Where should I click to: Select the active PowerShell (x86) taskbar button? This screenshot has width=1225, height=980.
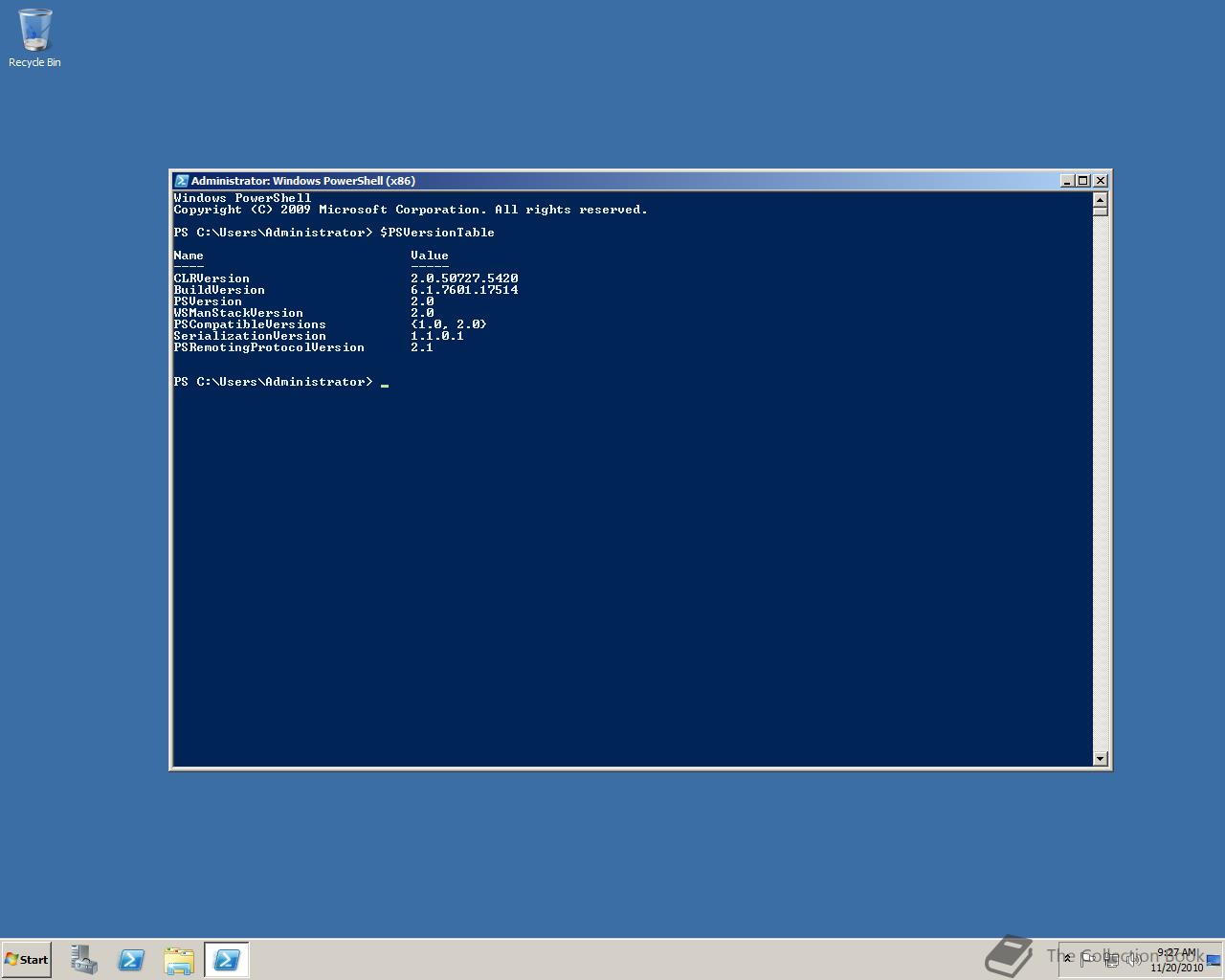tap(227, 959)
